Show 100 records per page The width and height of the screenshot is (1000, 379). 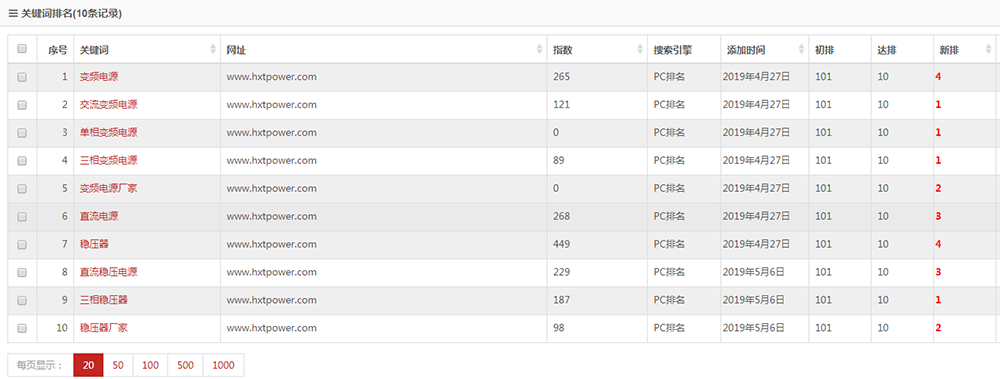coord(151,366)
